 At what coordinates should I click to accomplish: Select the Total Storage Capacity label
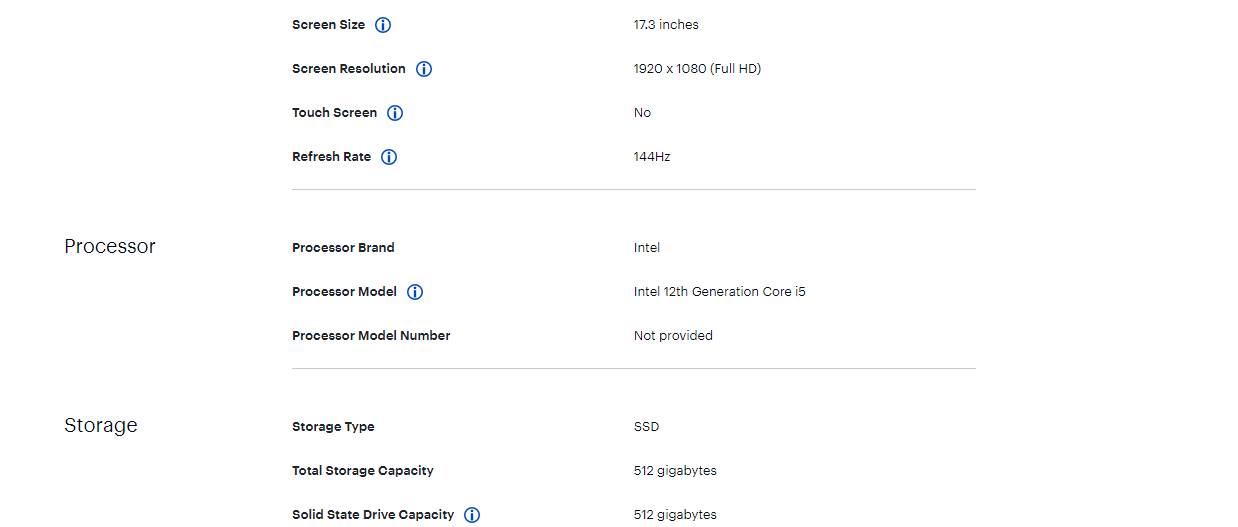pyautogui.click(x=363, y=471)
